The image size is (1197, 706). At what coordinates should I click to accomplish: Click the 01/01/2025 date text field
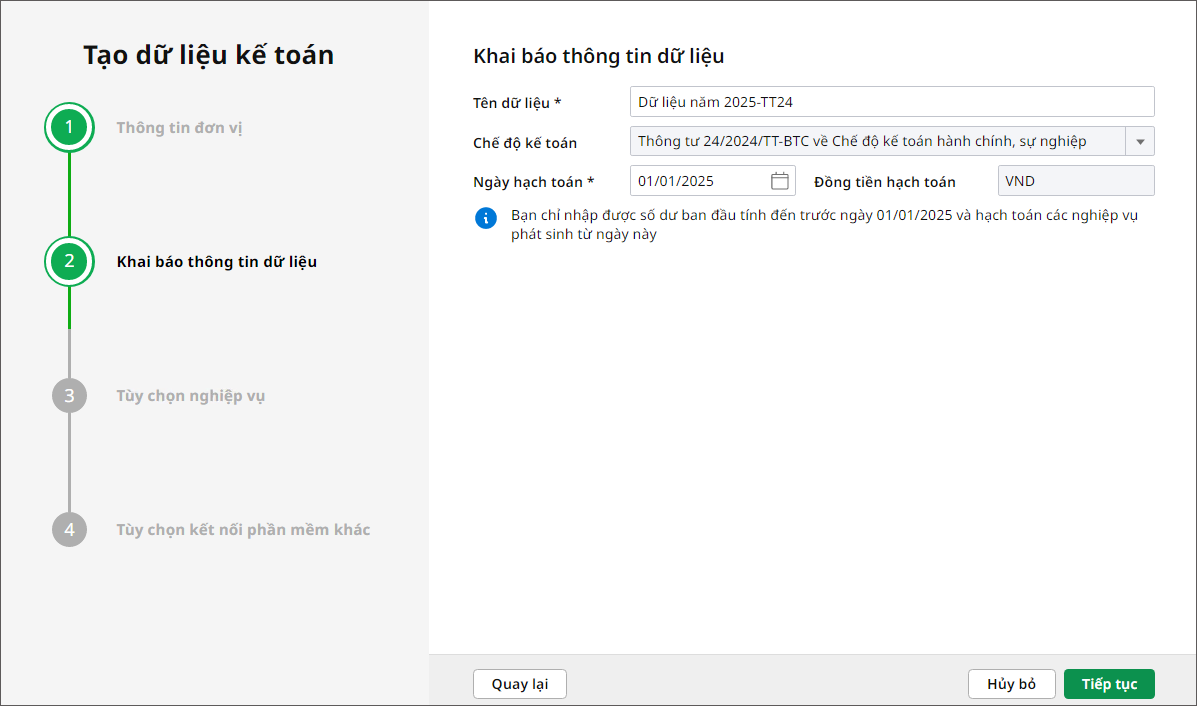point(700,181)
